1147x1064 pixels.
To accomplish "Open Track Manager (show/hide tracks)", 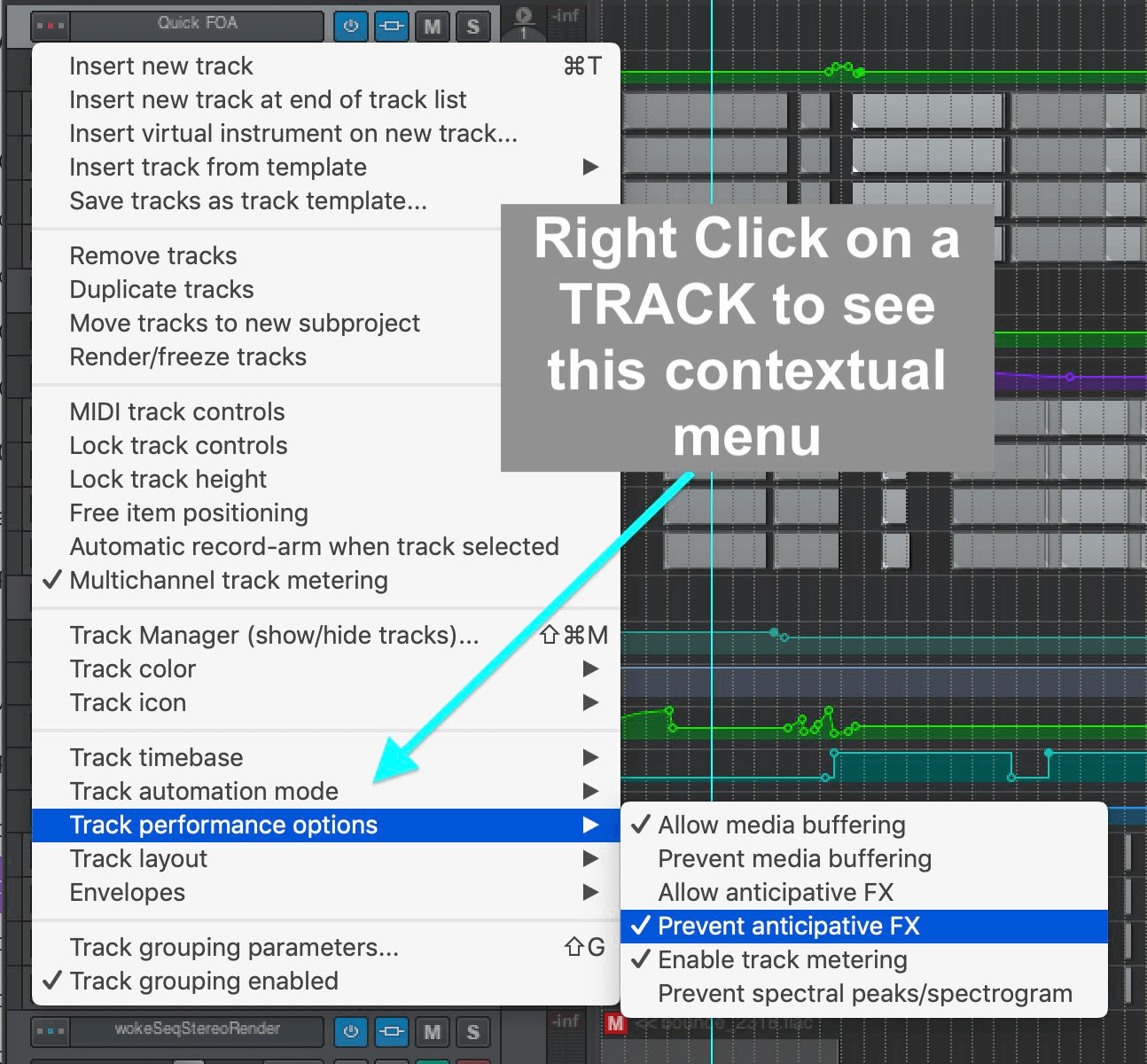I will (326, 635).
